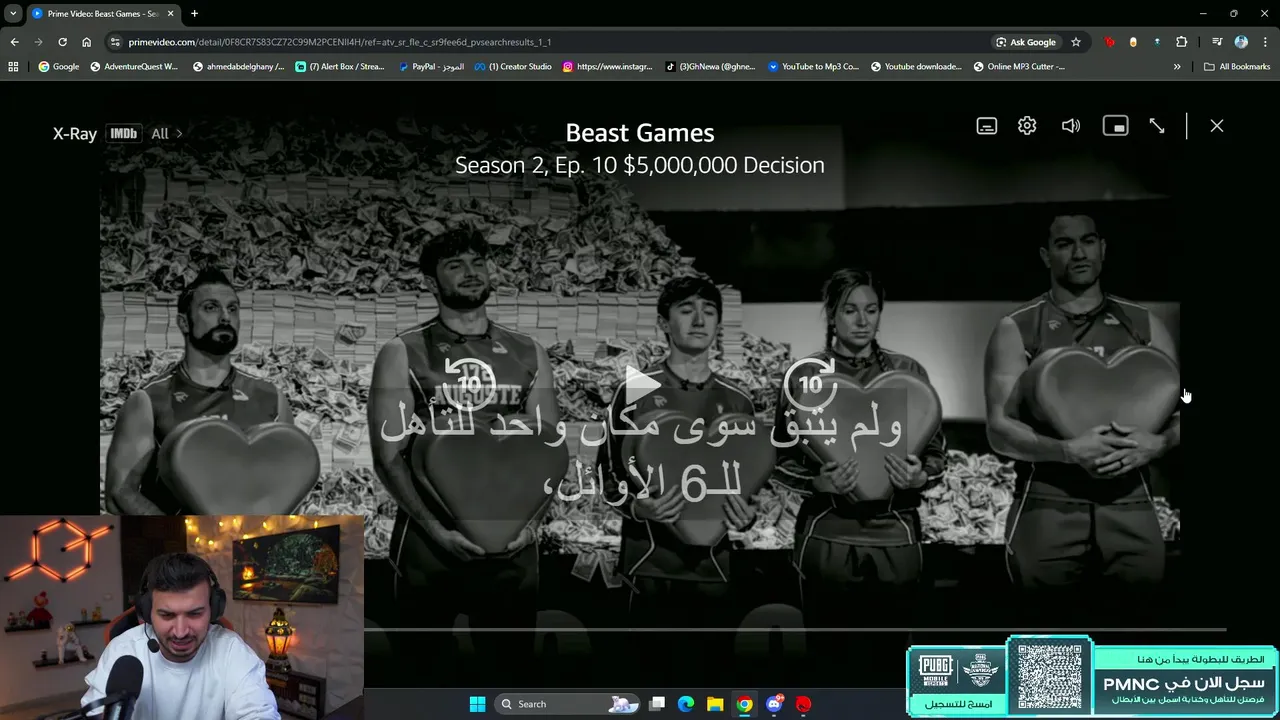
Task: Click the IMDb badge in X-Ray
Action: 123,133
